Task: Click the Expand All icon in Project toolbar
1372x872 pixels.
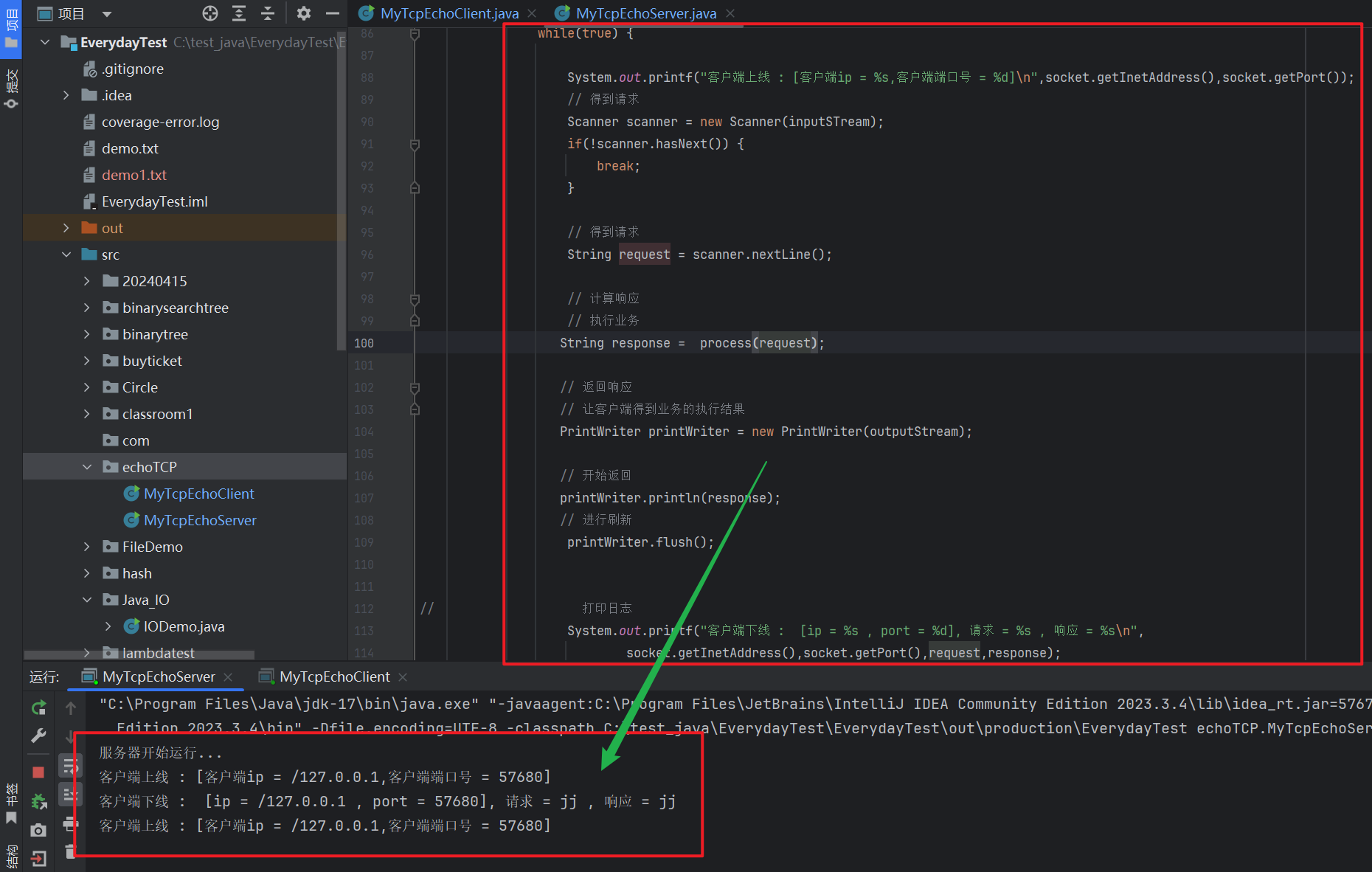Action: (x=239, y=13)
